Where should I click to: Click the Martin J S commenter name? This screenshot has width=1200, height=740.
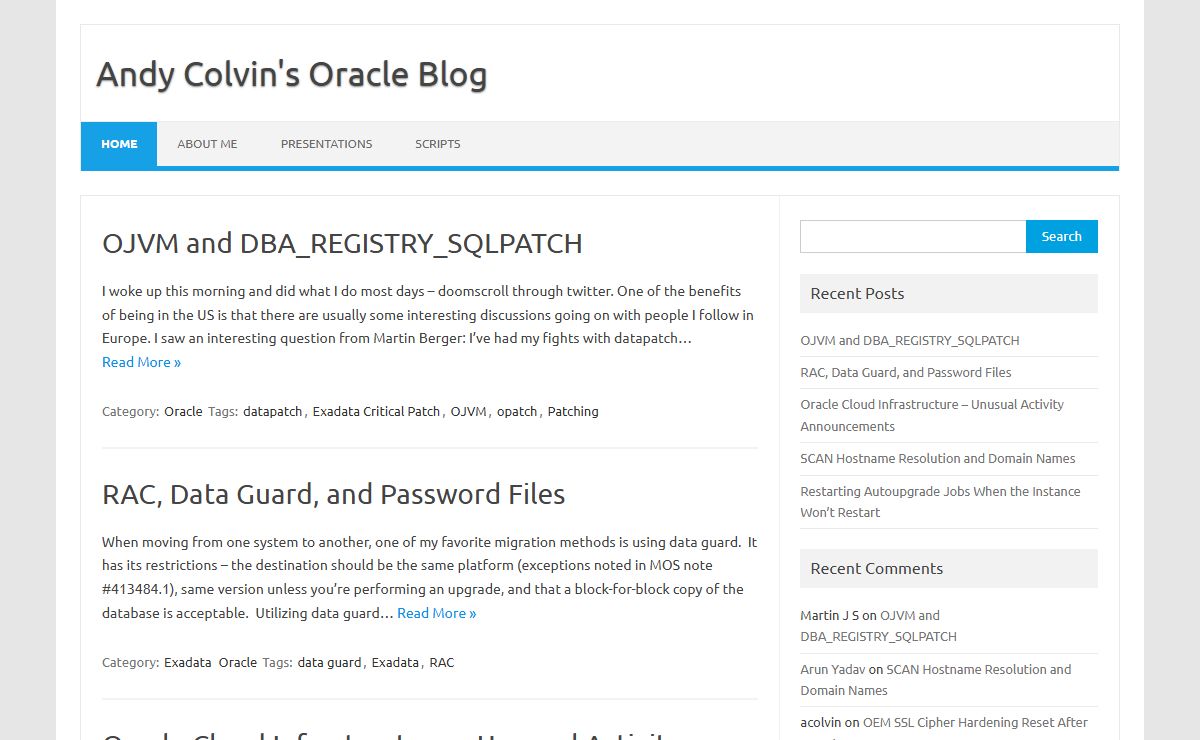coord(829,615)
